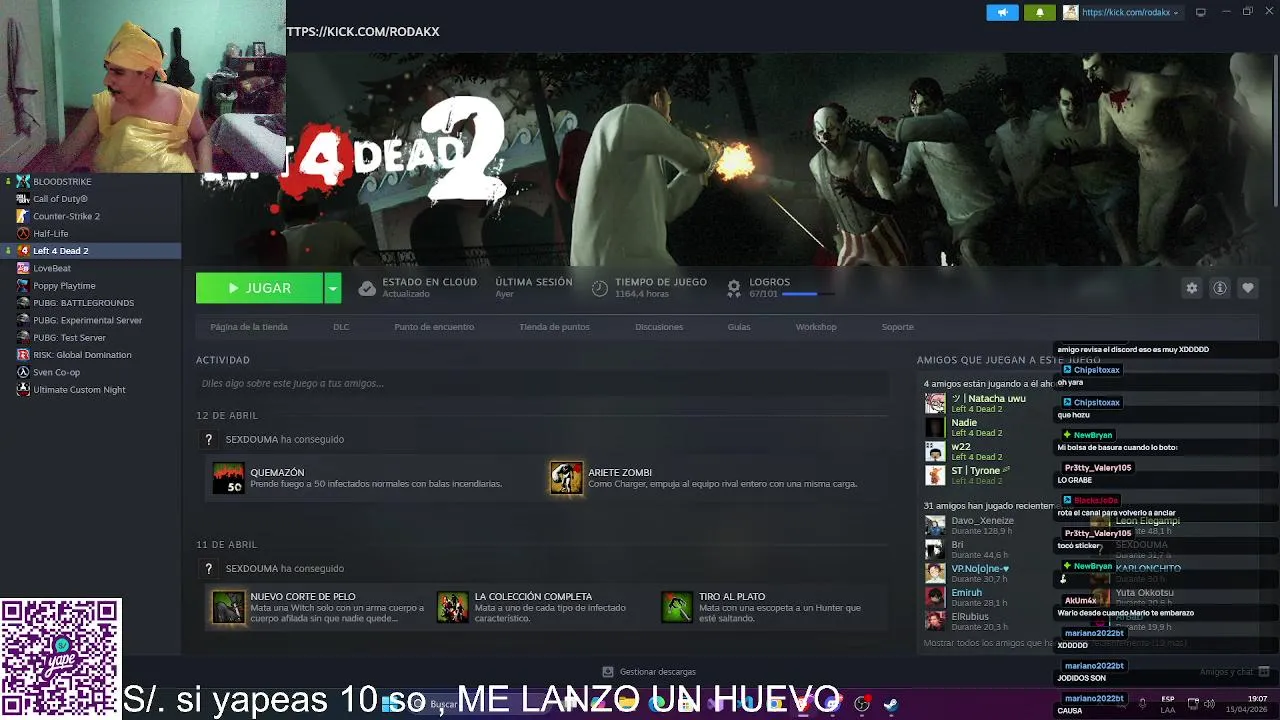The width and height of the screenshot is (1280, 720).
Task: Open the Soporte tab
Action: 897,327
